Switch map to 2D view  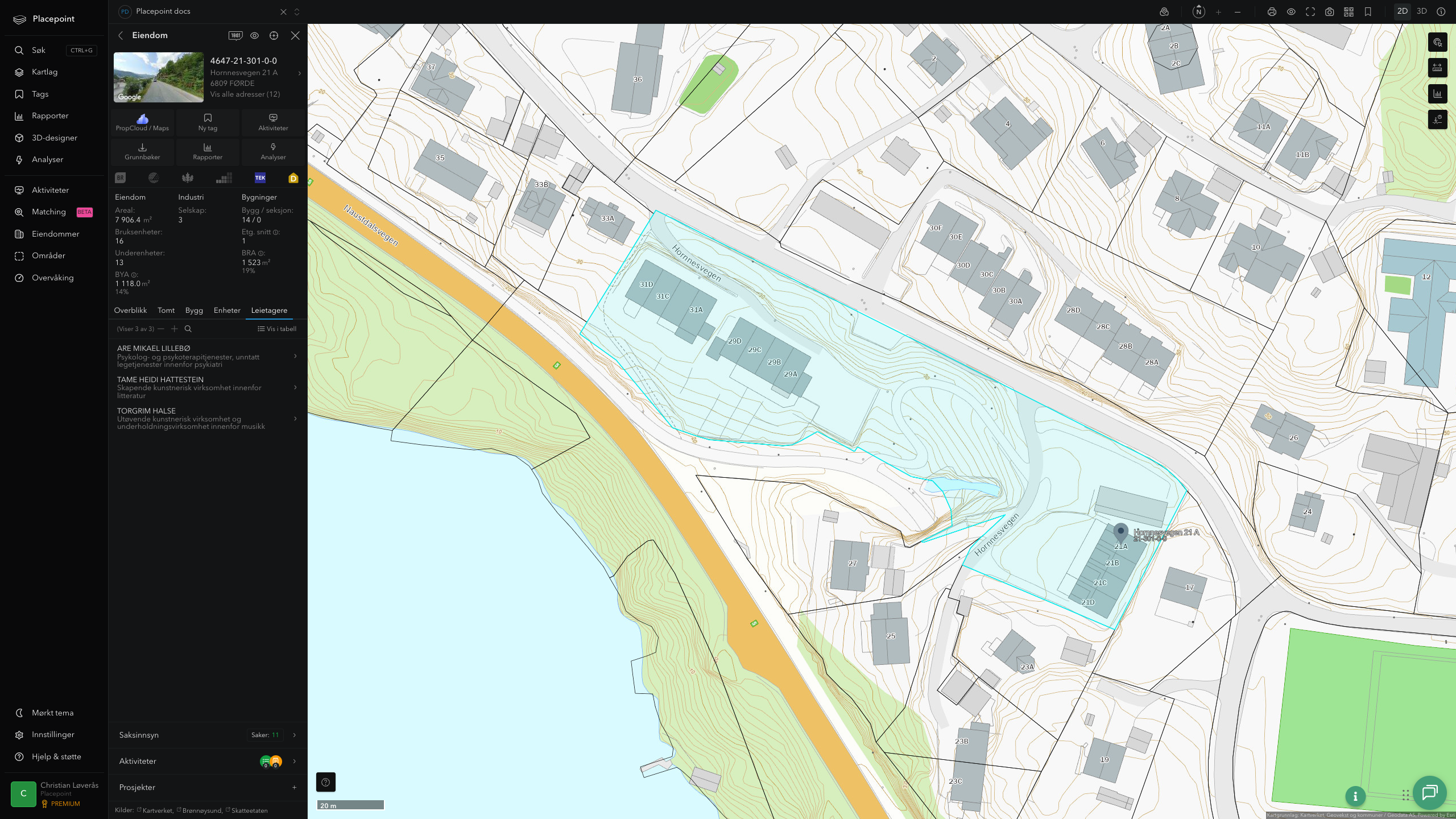click(1402, 11)
